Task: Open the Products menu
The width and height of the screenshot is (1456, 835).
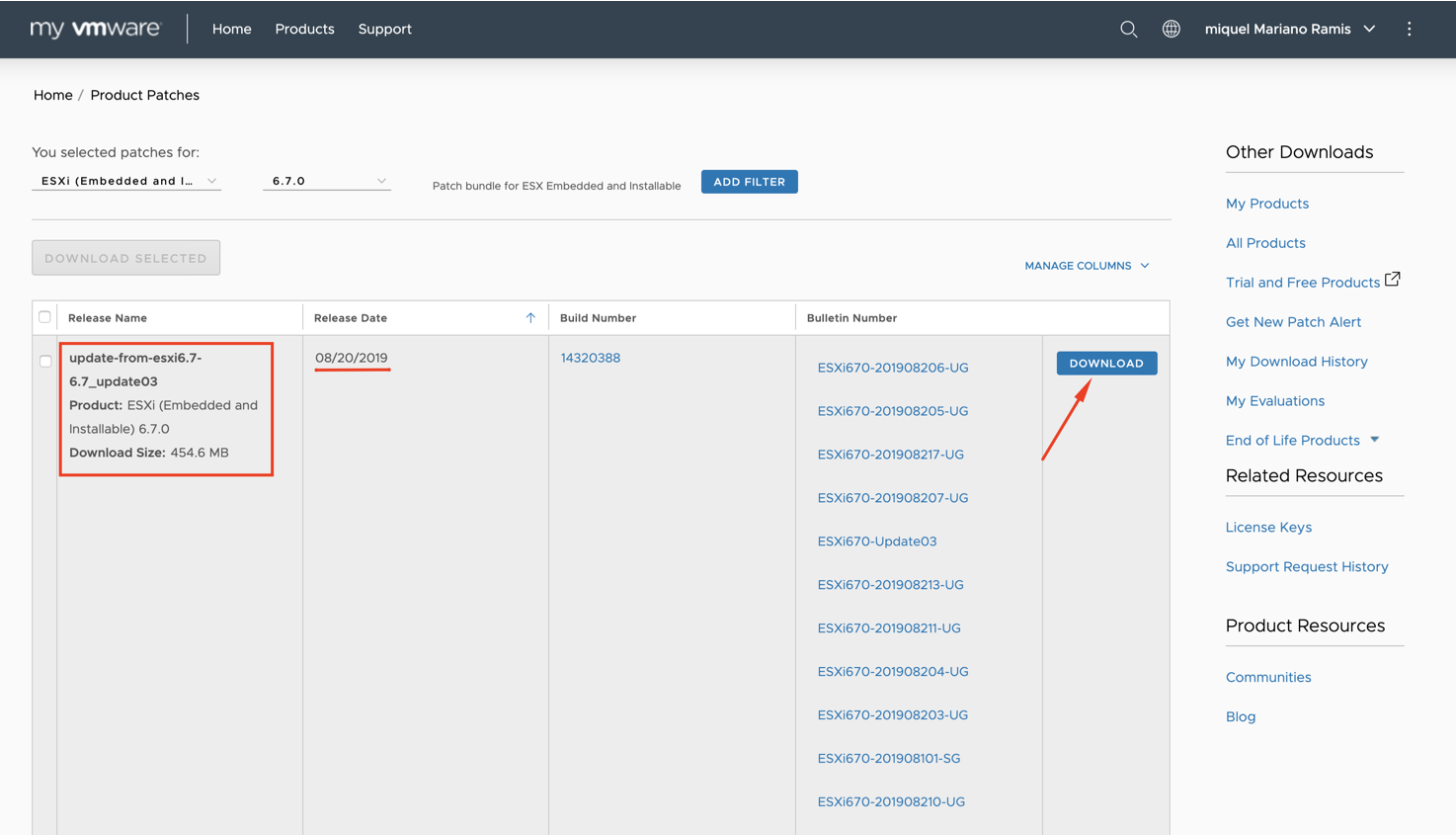Action: coord(304,29)
